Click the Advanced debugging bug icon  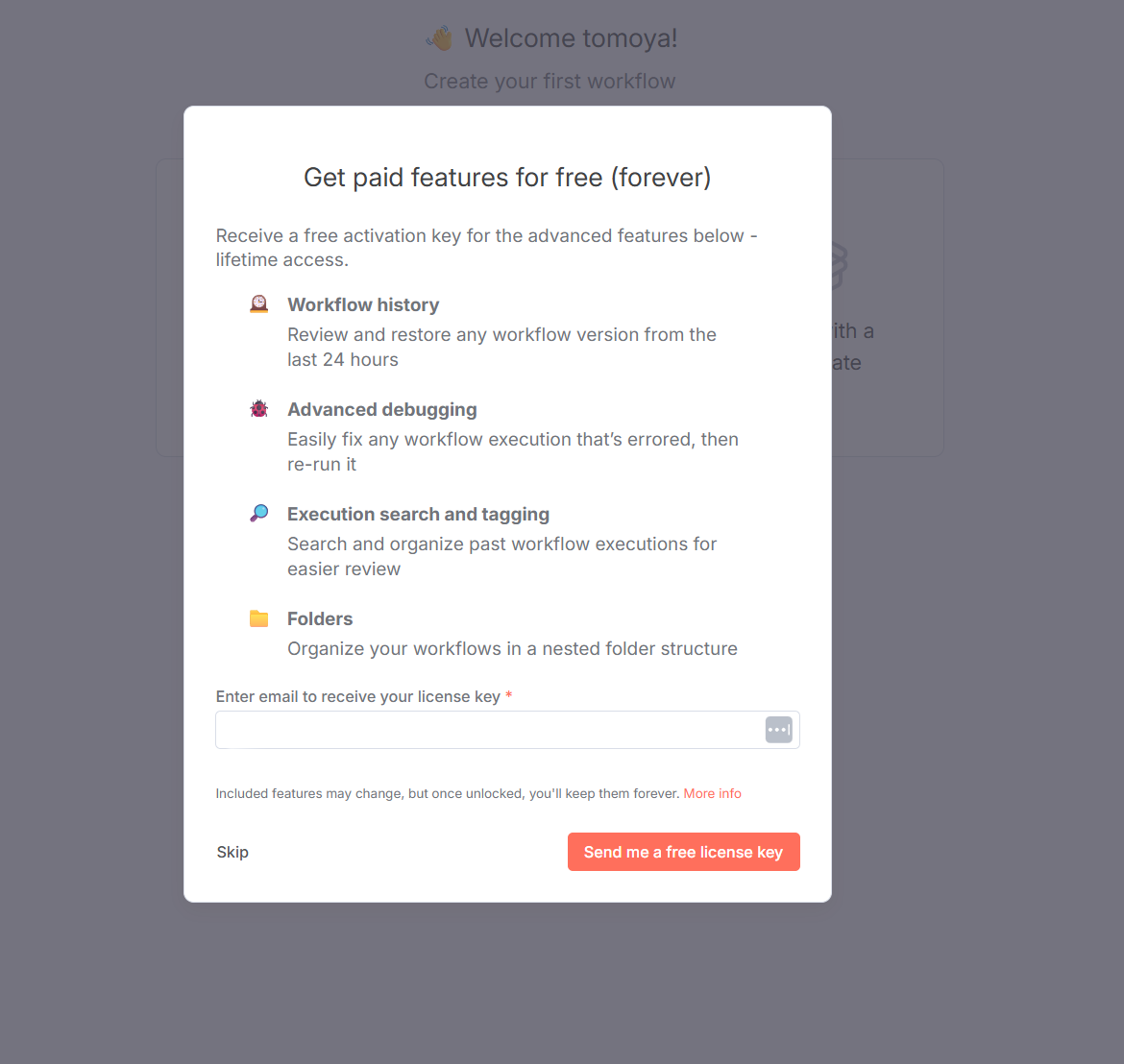tap(258, 409)
